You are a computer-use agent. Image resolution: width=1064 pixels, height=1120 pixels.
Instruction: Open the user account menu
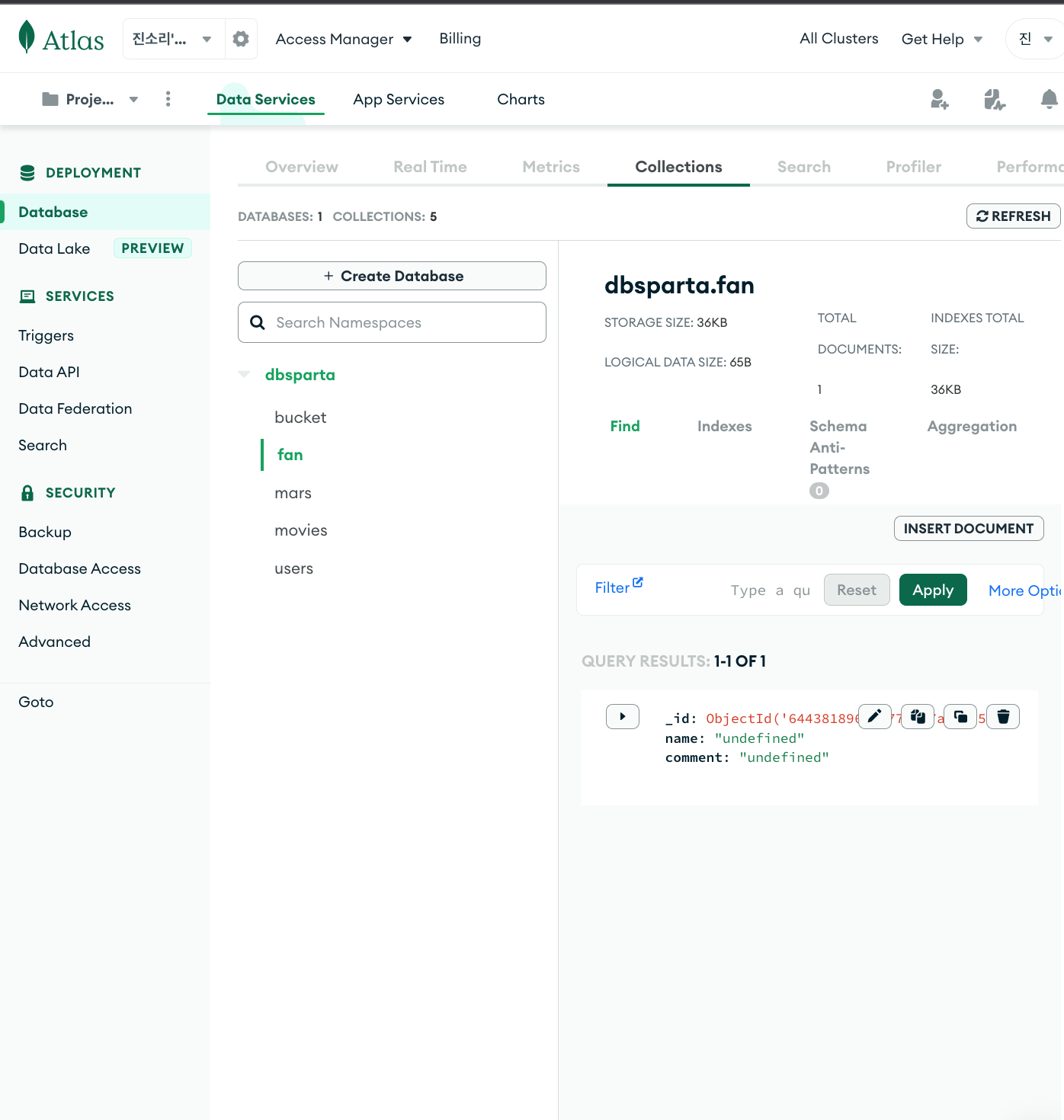[1035, 39]
